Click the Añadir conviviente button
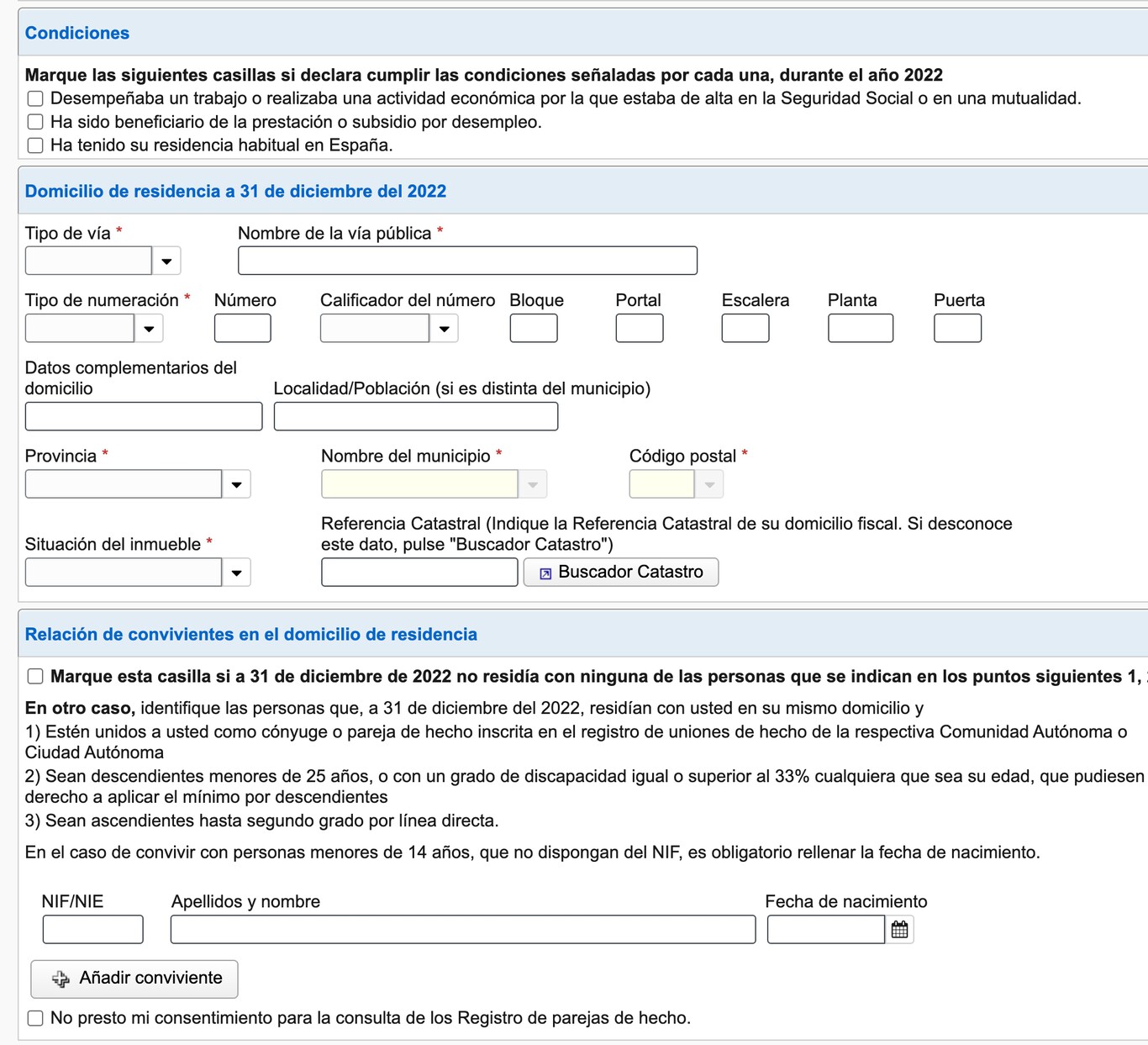This screenshot has width=1148, height=1045. pos(134,979)
